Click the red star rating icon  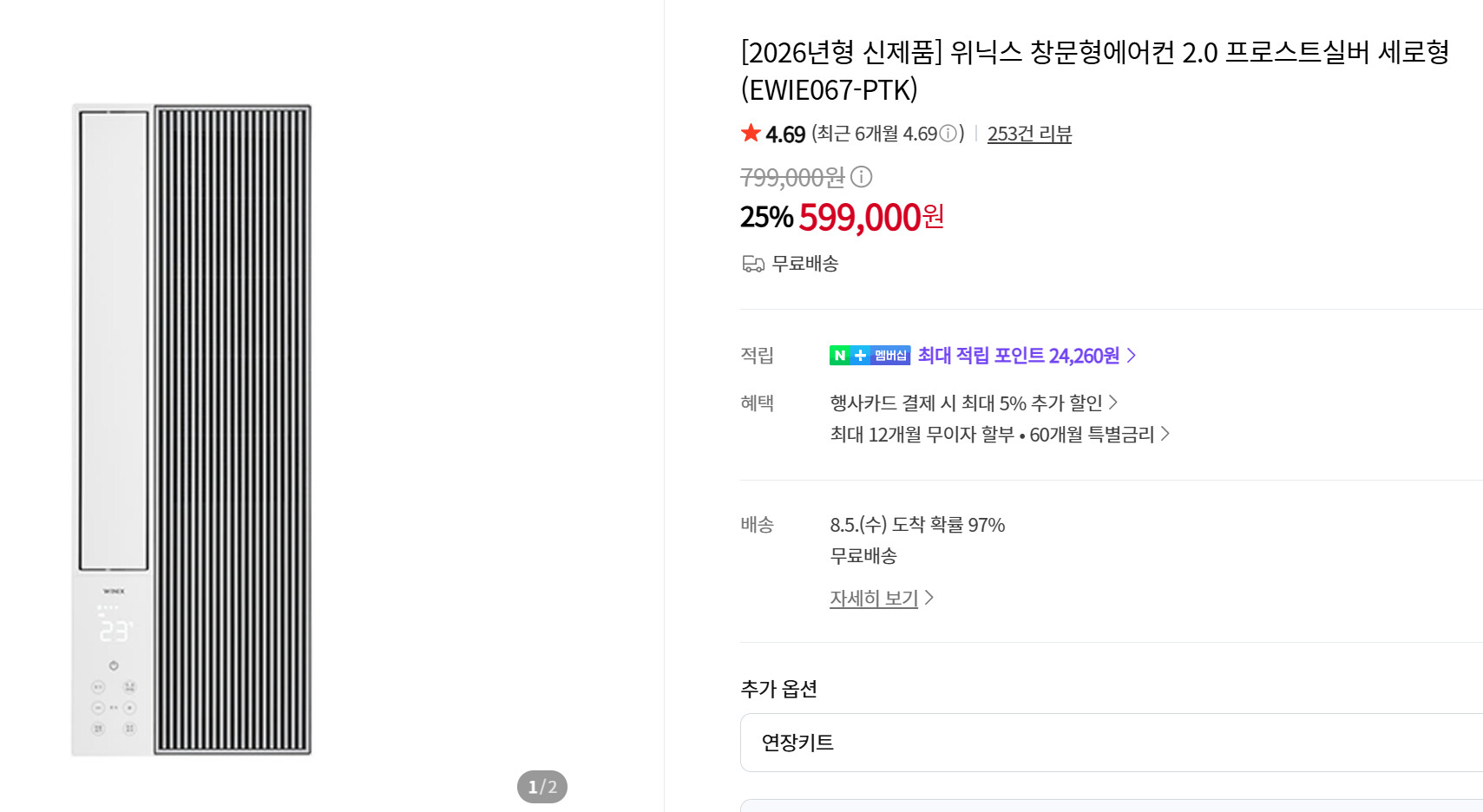coord(751,133)
